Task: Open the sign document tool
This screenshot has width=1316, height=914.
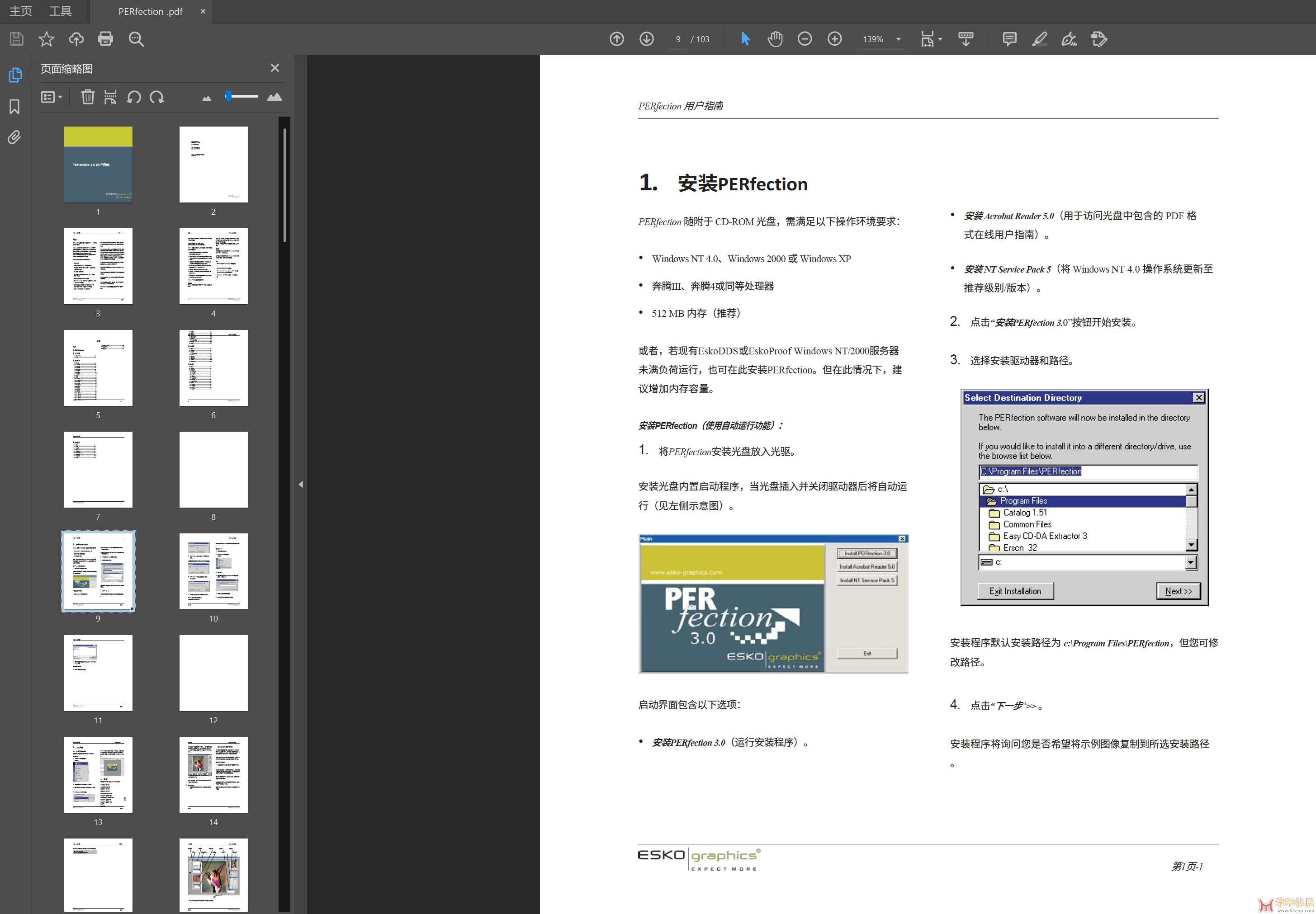Action: click(1069, 39)
